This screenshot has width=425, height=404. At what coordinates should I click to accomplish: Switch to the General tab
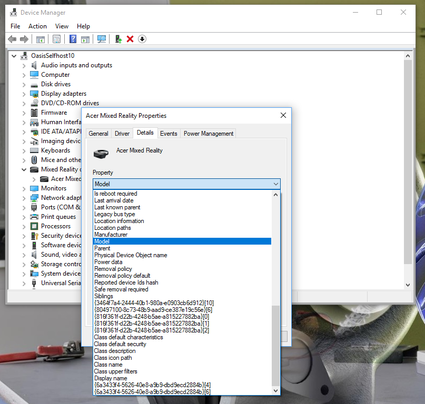click(x=98, y=133)
